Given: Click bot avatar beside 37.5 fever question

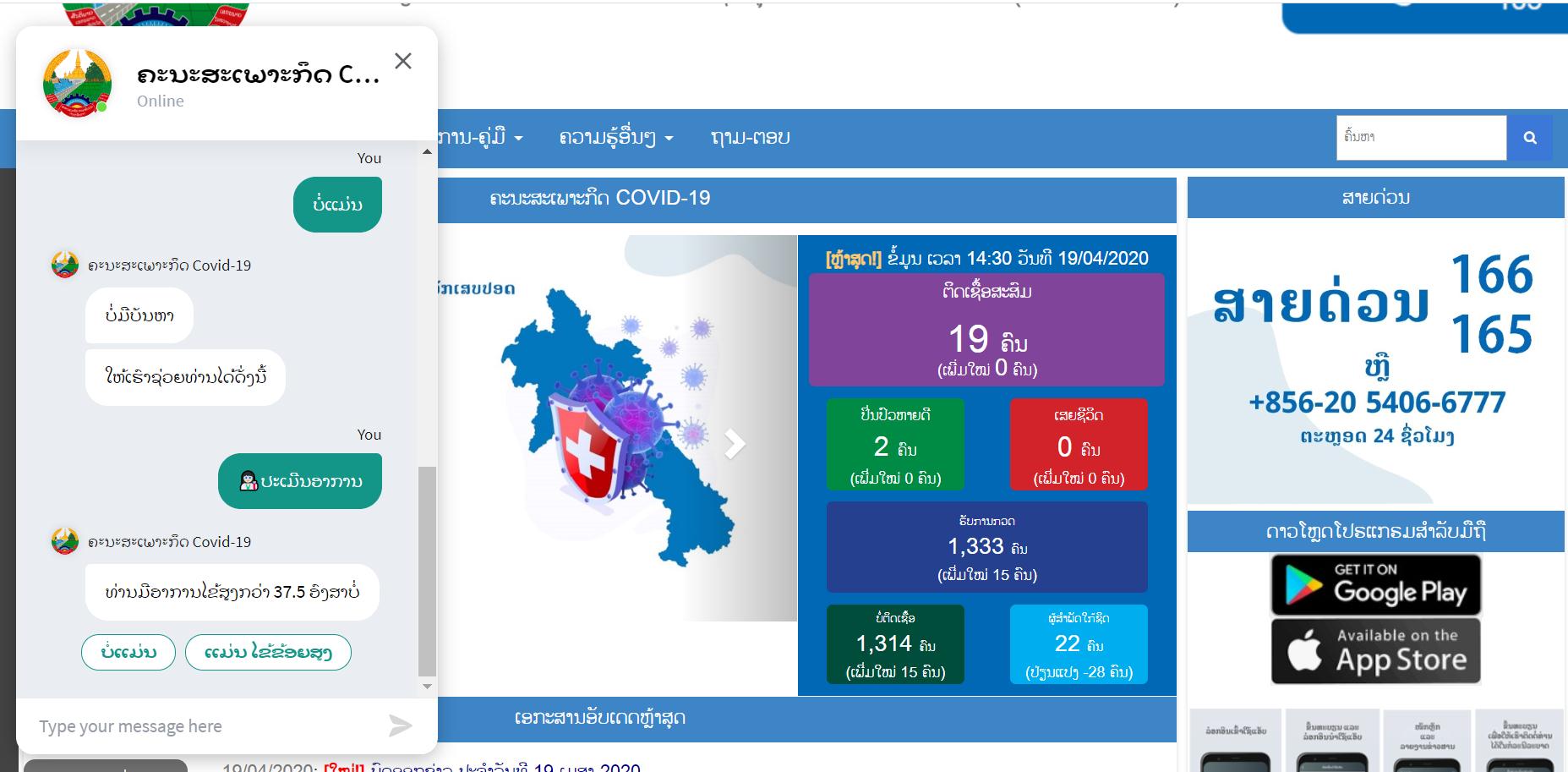Looking at the screenshot, I should (x=65, y=541).
